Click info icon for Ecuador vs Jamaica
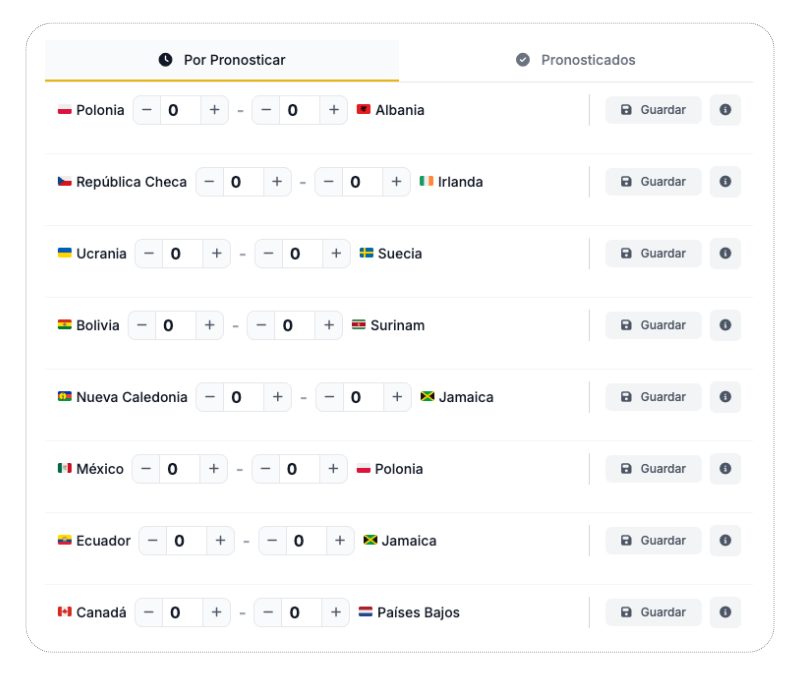The height and width of the screenshot is (675, 800). click(725, 541)
